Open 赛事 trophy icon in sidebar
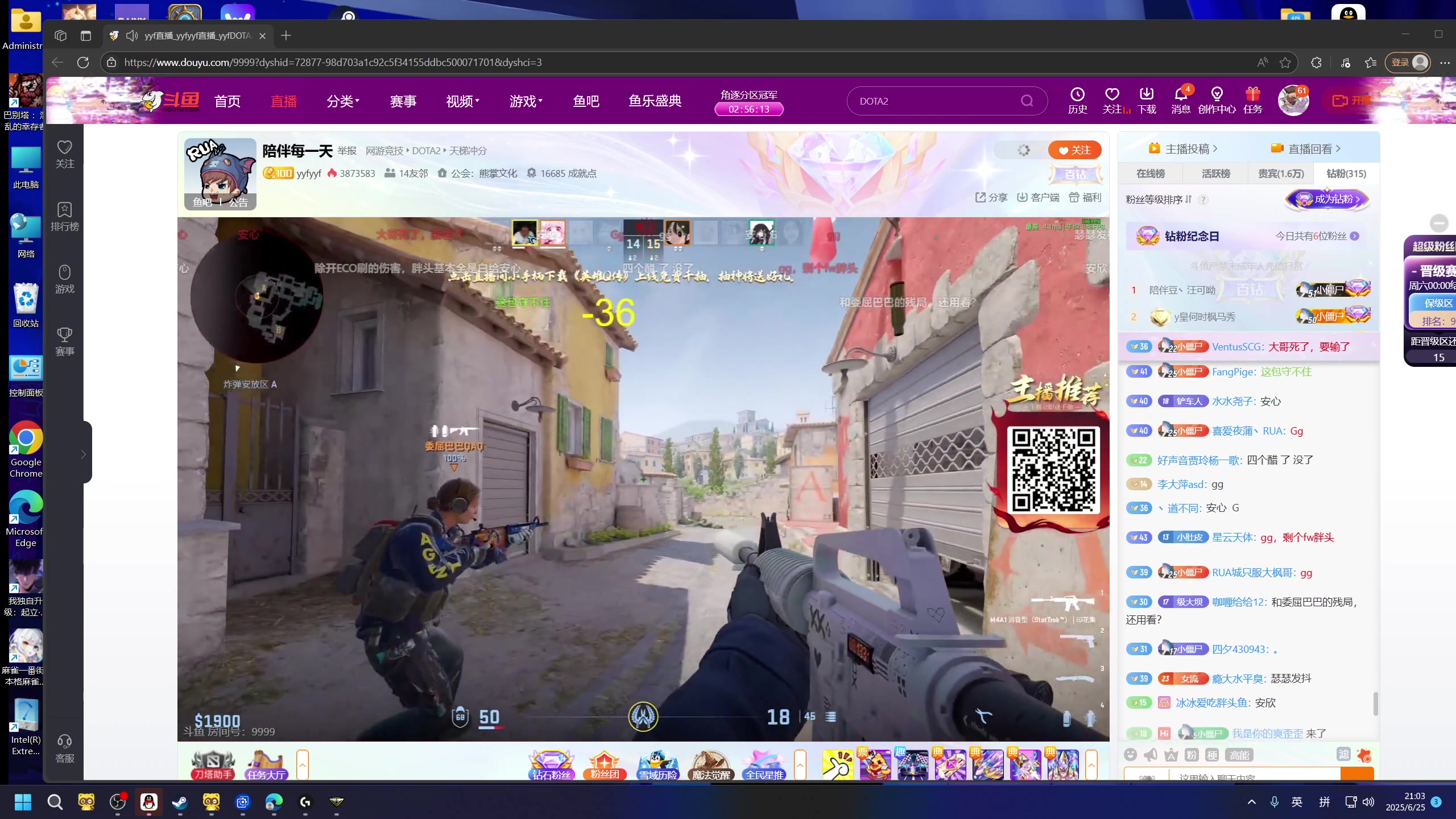The height and width of the screenshot is (819, 1456). click(x=64, y=342)
